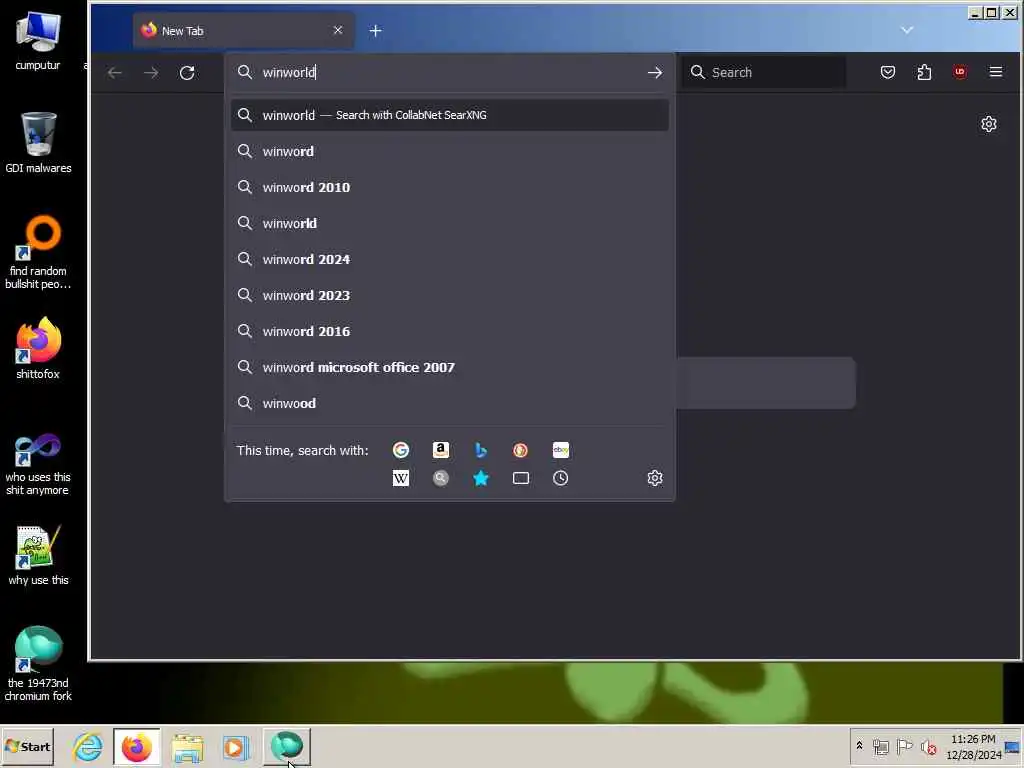Pick the 'winword 2024' suggestion
Image resolution: width=1024 pixels, height=768 pixels.
tap(449, 259)
